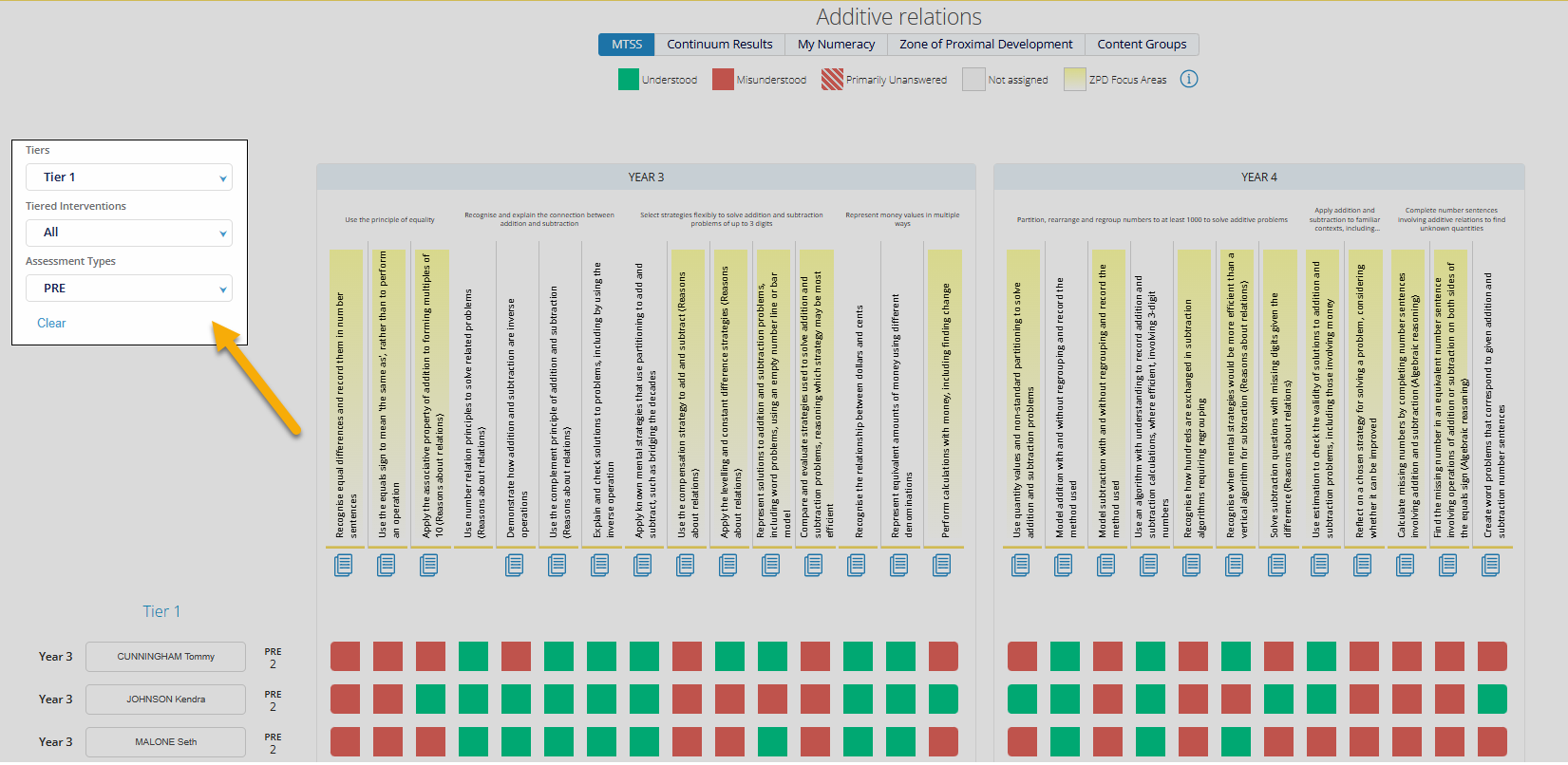Open the My Numeracy tab
1568x765 pixels.
coord(837,45)
